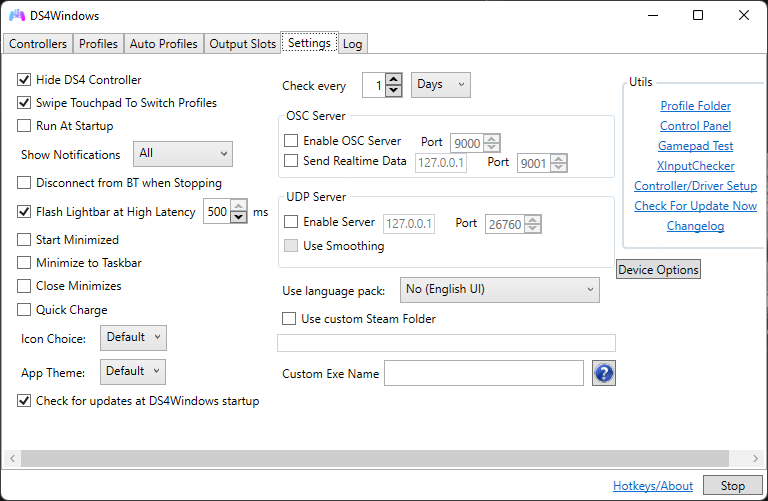Maximize the DS4Windows window
Screen dimensions: 768x501
coord(698,15)
